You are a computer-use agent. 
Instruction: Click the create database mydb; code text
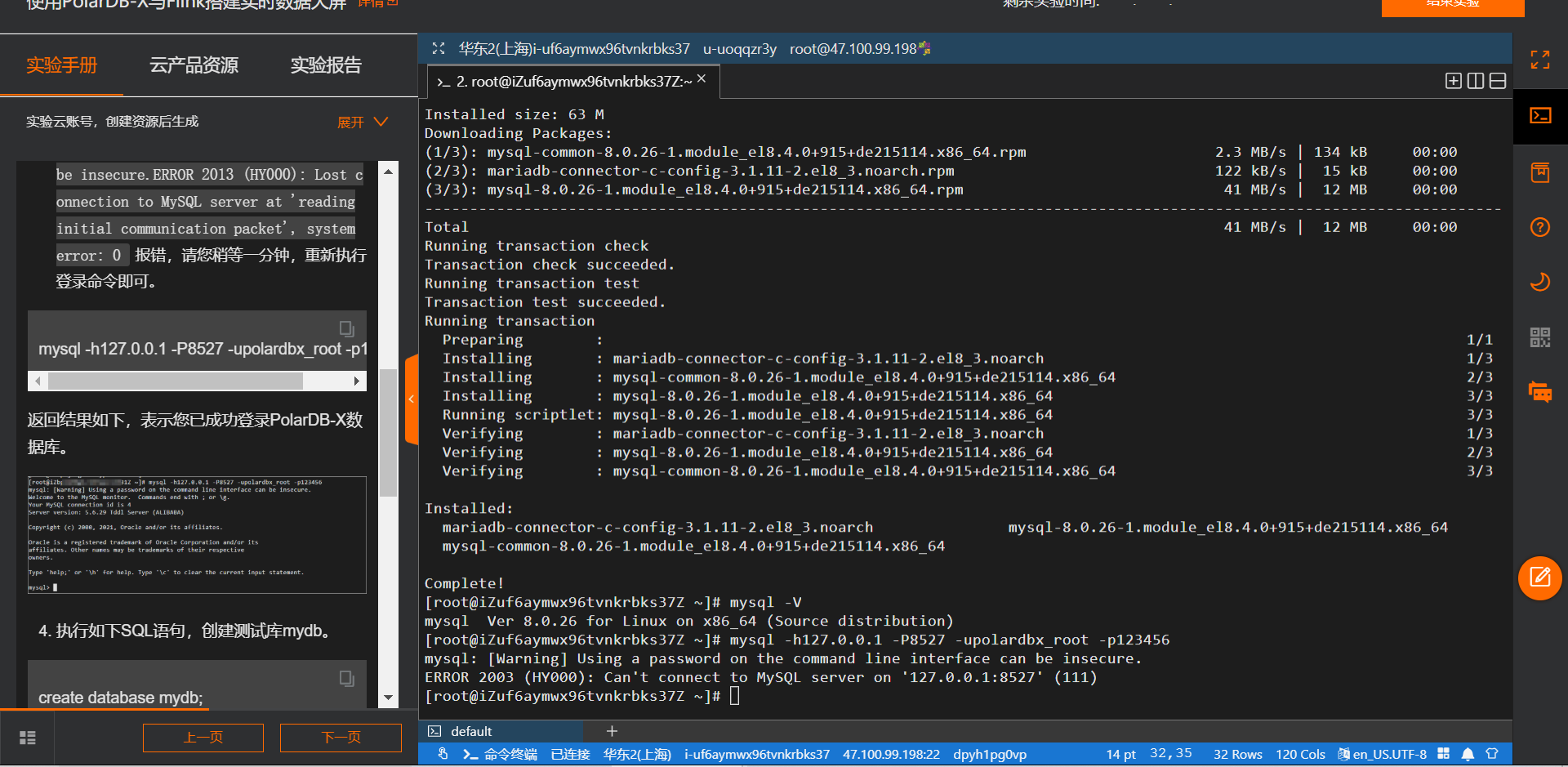(x=121, y=698)
